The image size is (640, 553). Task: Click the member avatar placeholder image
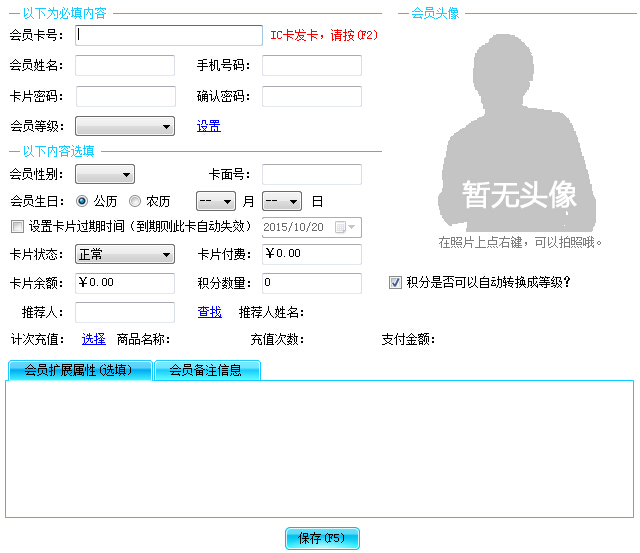click(x=520, y=130)
